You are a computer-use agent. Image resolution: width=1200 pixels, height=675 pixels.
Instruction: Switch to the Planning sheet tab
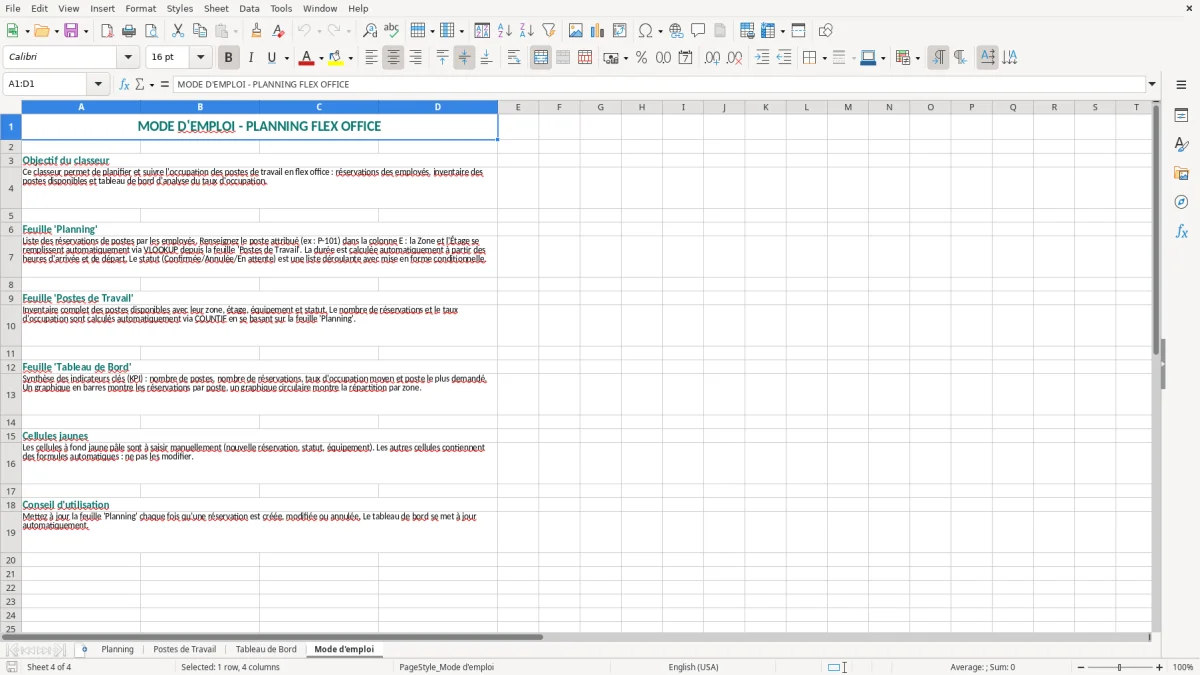[117, 649]
